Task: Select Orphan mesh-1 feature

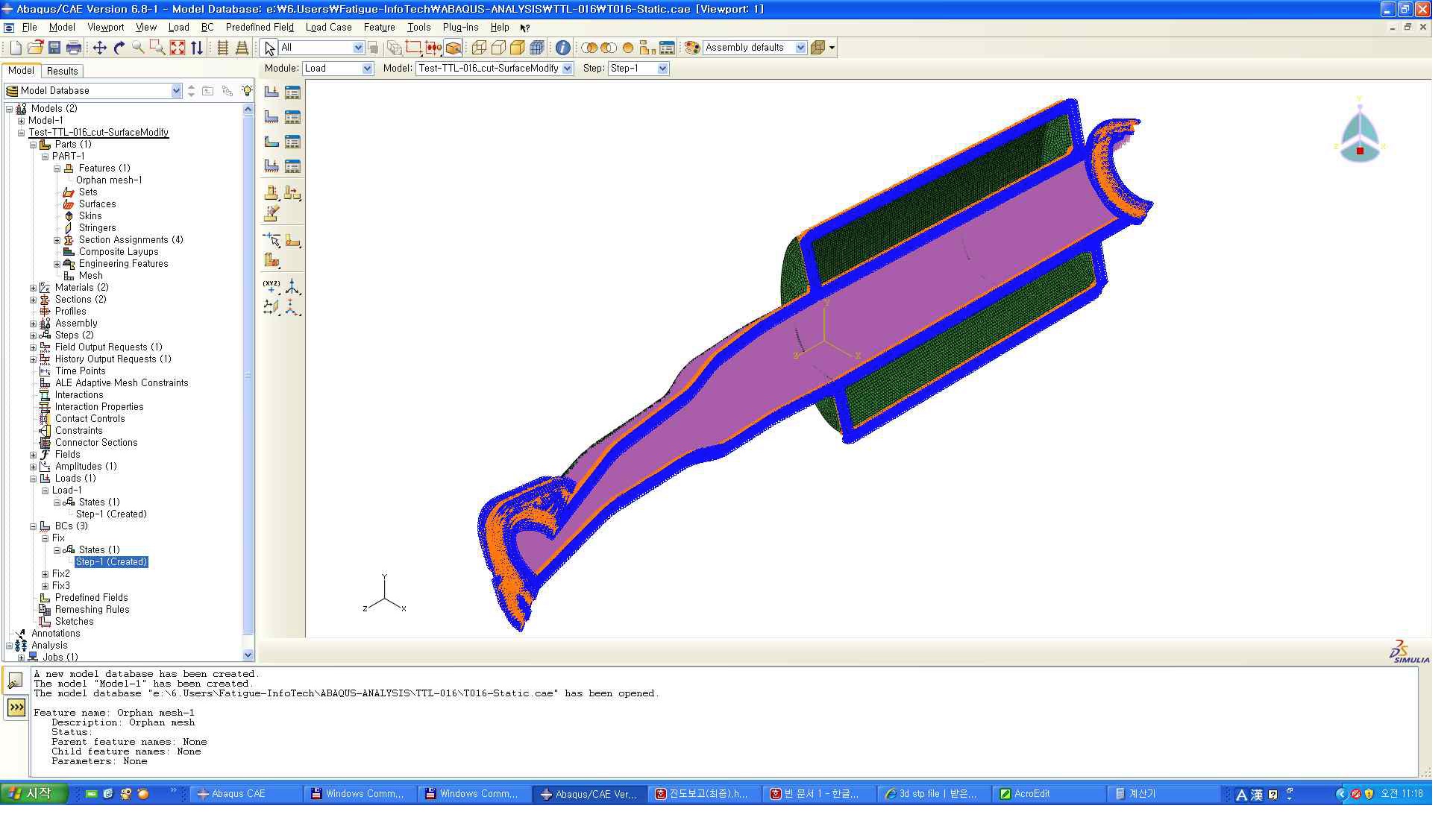Action: [x=109, y=180]
